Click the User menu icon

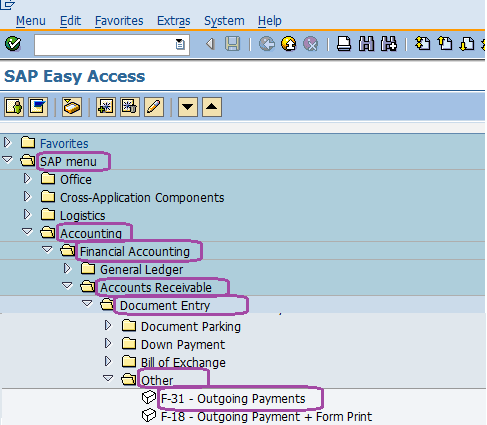[x=14, y=107]
